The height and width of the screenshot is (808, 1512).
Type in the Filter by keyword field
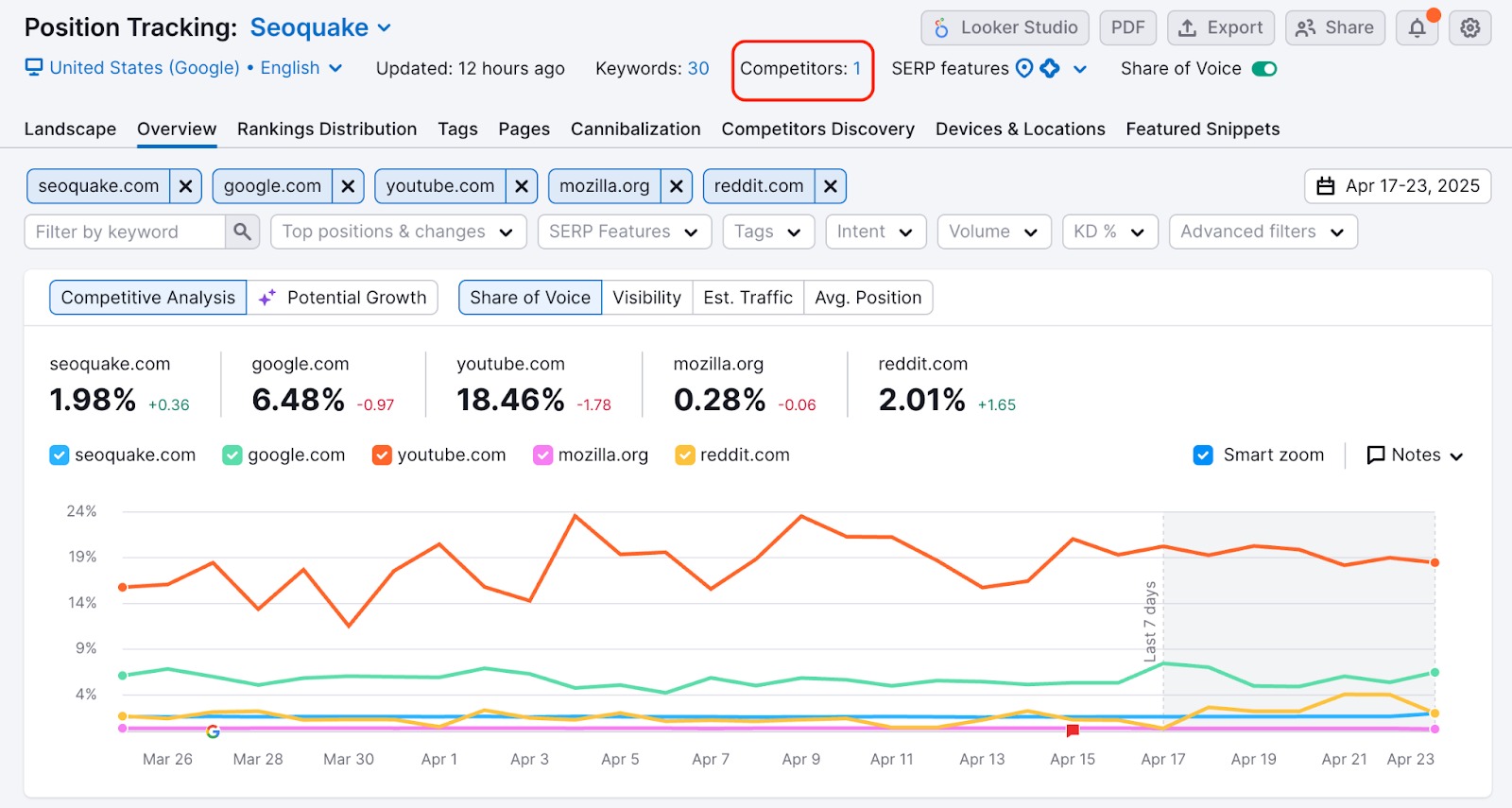pos(125,232)
